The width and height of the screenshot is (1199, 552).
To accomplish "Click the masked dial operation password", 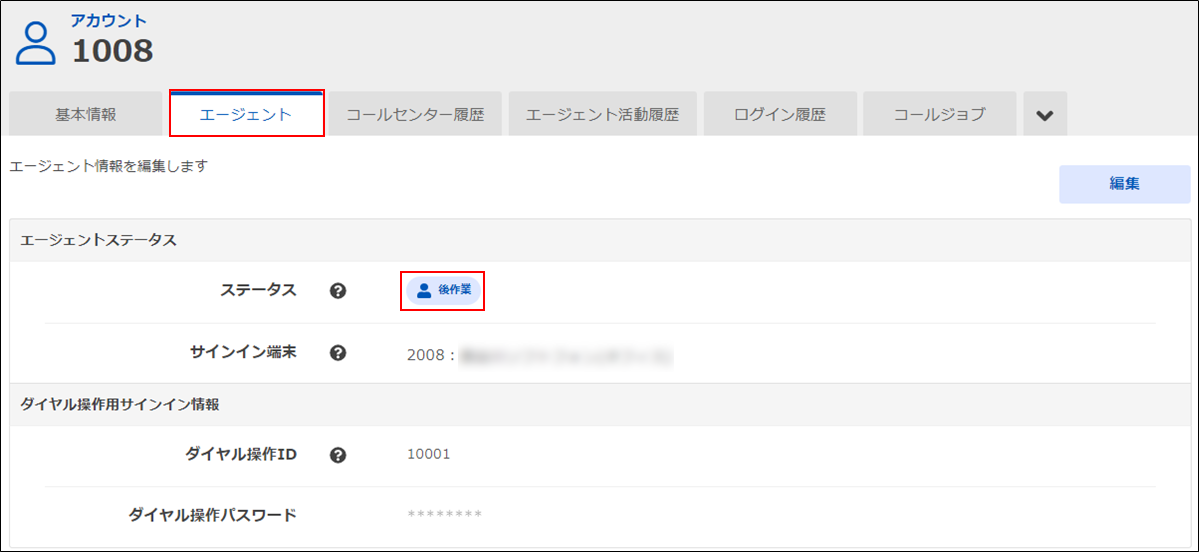I will coord(445,515).
